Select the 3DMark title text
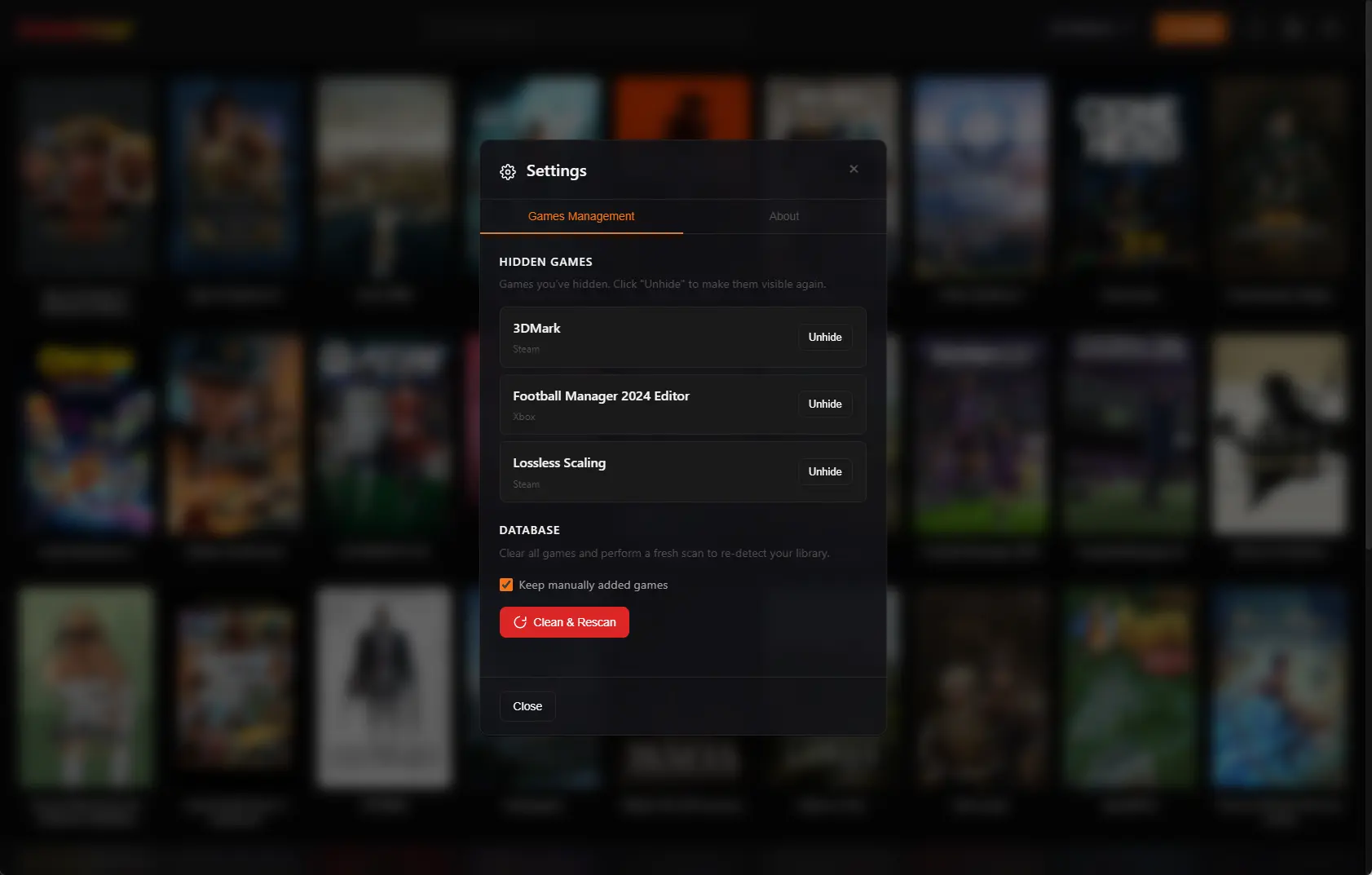The height and width of the screenshot is (875, 1372). click(536, 328)
